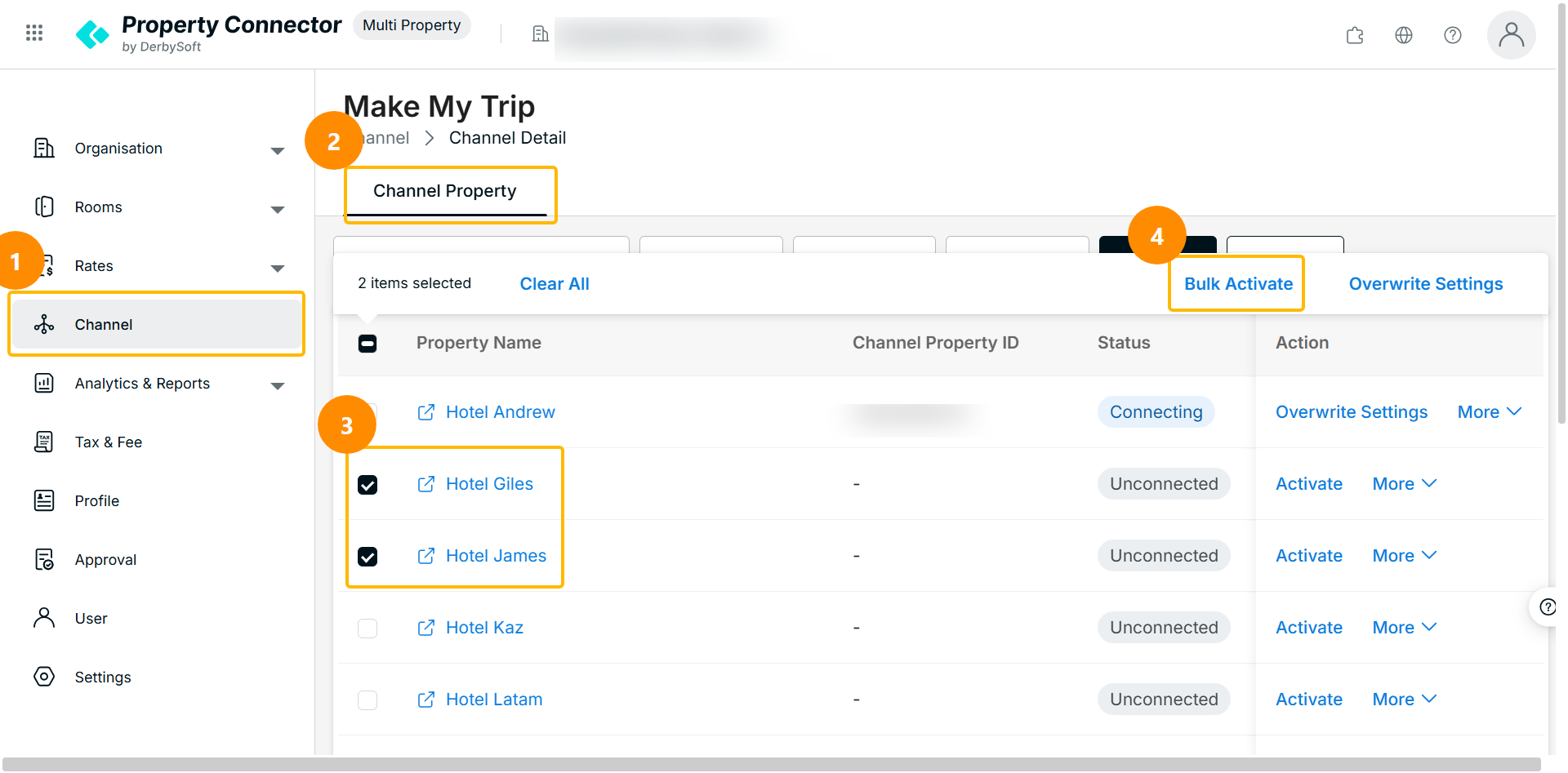Click the User sidebar icon
Image resolution: width=1568 pixels, height=773 pixels.
coord(44,618)
